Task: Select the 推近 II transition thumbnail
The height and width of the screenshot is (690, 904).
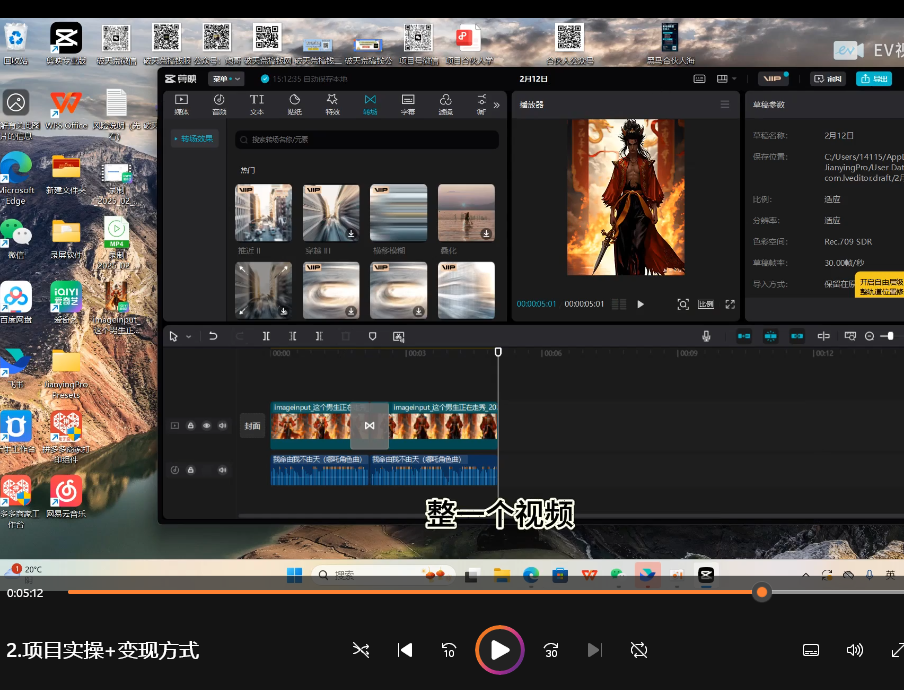Action: 263,213
